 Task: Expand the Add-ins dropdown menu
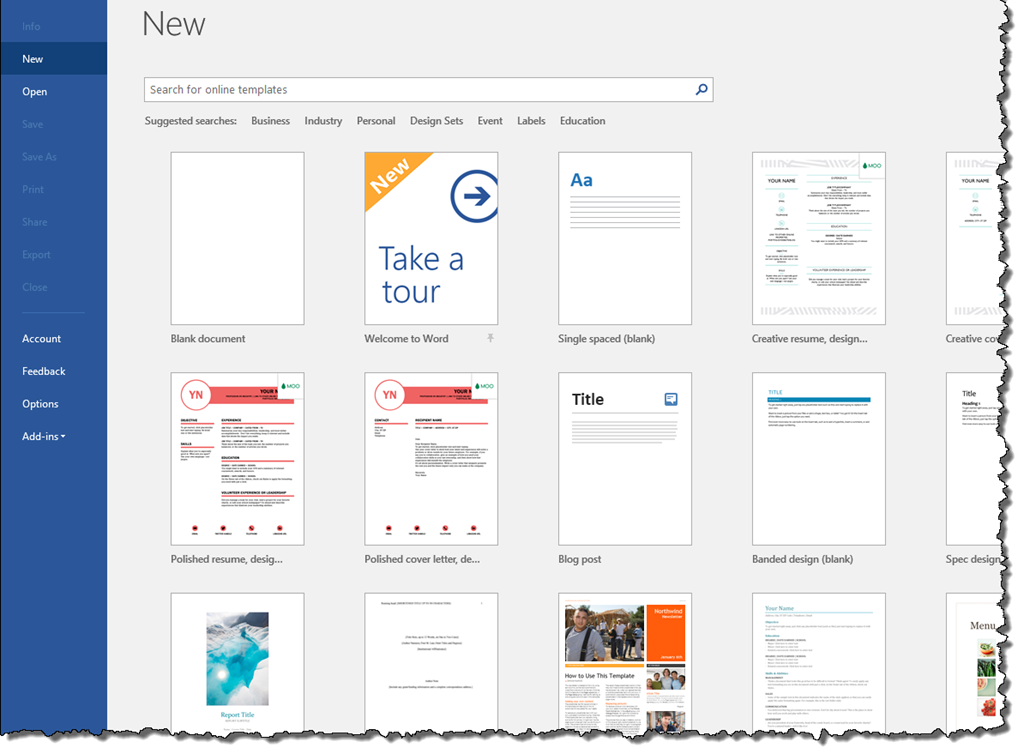coord(44,437)
